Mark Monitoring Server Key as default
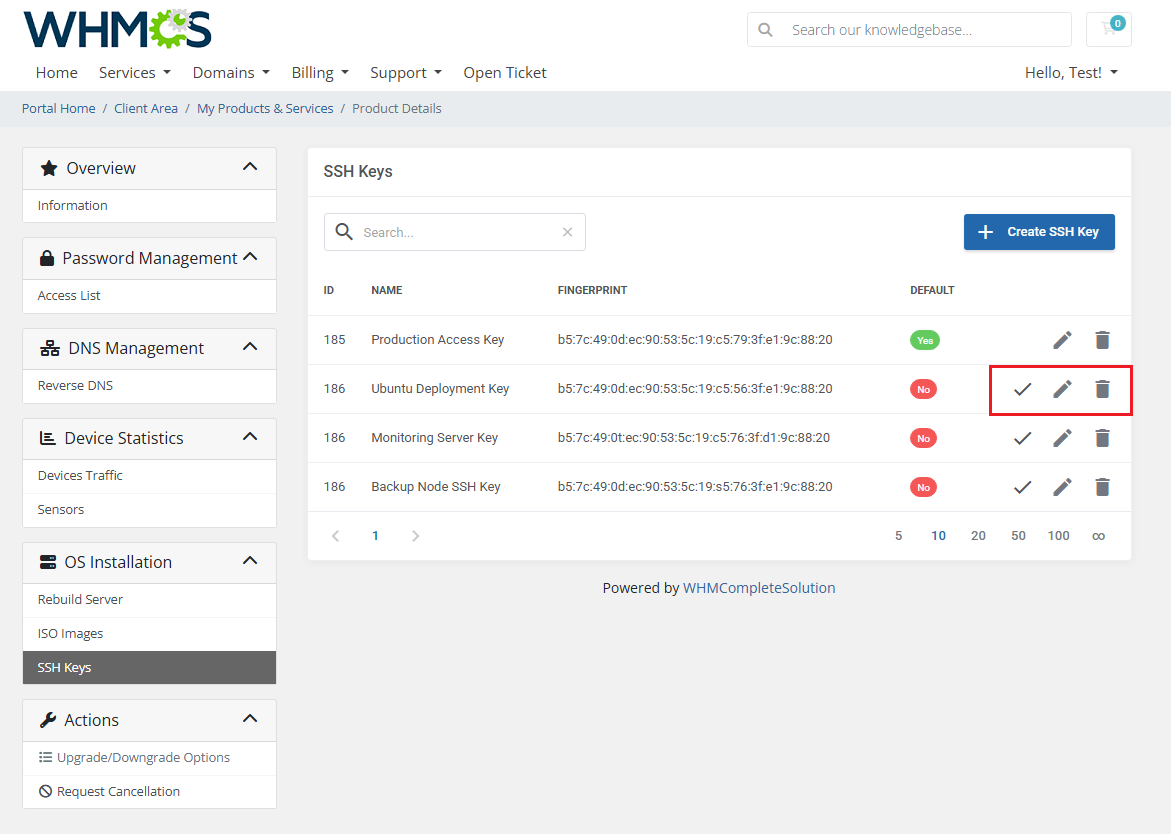The height and width of the screenshot is (834, 1171). point(1022,438)
